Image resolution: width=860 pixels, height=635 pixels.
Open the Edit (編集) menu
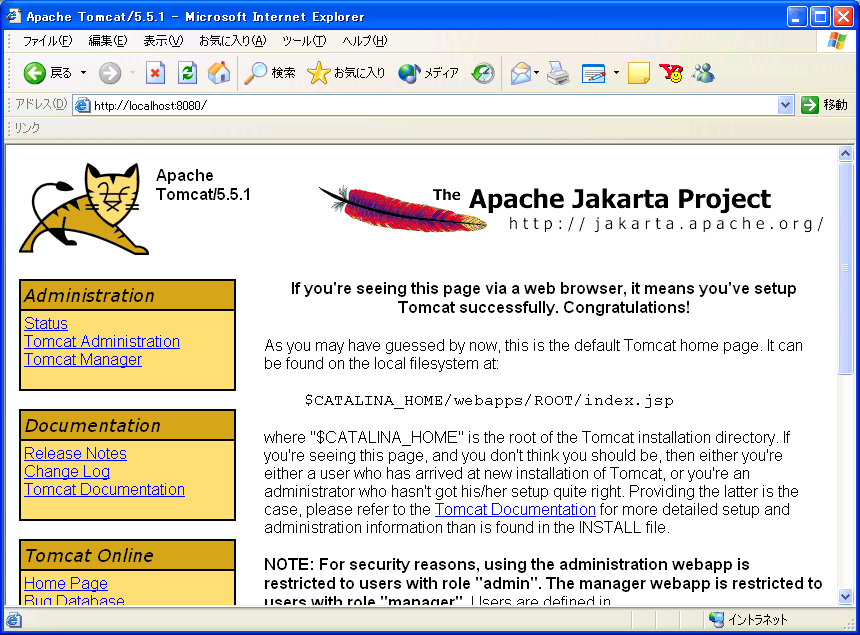(108, 41)
